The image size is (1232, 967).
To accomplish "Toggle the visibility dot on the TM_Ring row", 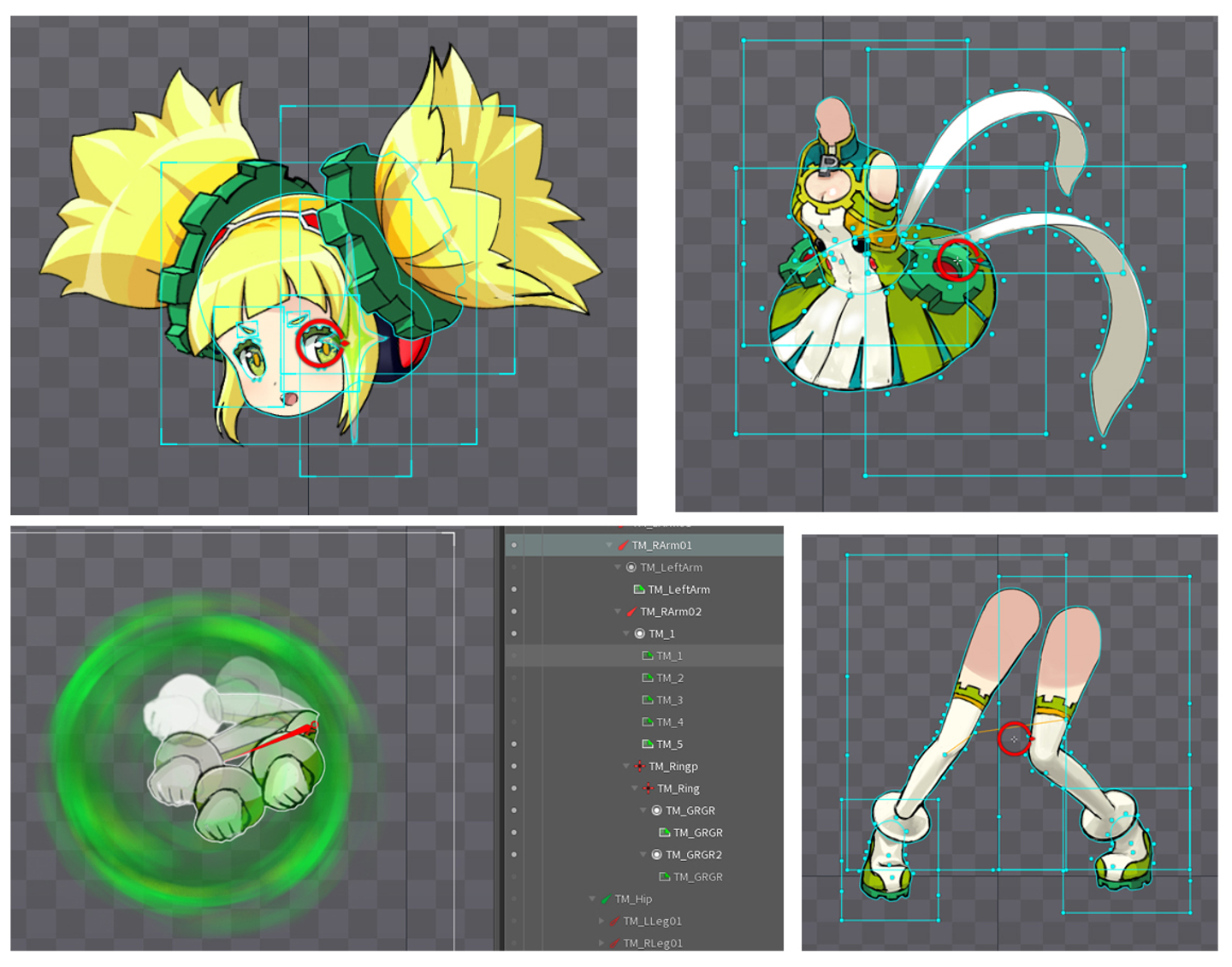I will 514,789.
